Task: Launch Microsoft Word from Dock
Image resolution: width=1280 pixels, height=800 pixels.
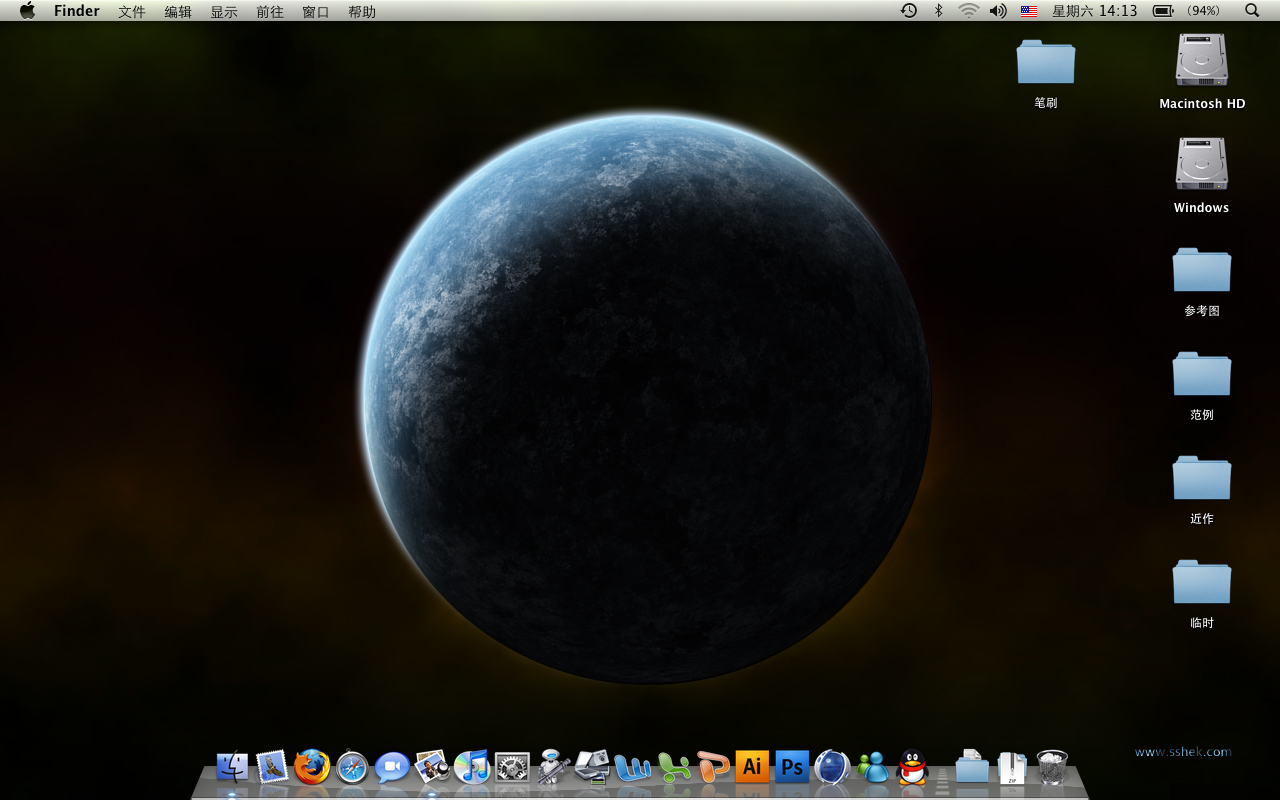Action: pyautogui.click(x=632, y=767)
